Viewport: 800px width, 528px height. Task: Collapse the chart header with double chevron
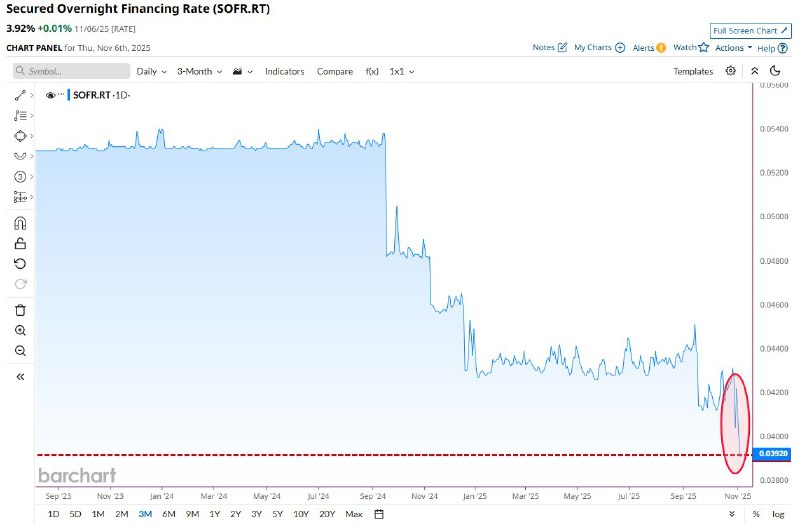pyautogui.click(x=755, y=71)
